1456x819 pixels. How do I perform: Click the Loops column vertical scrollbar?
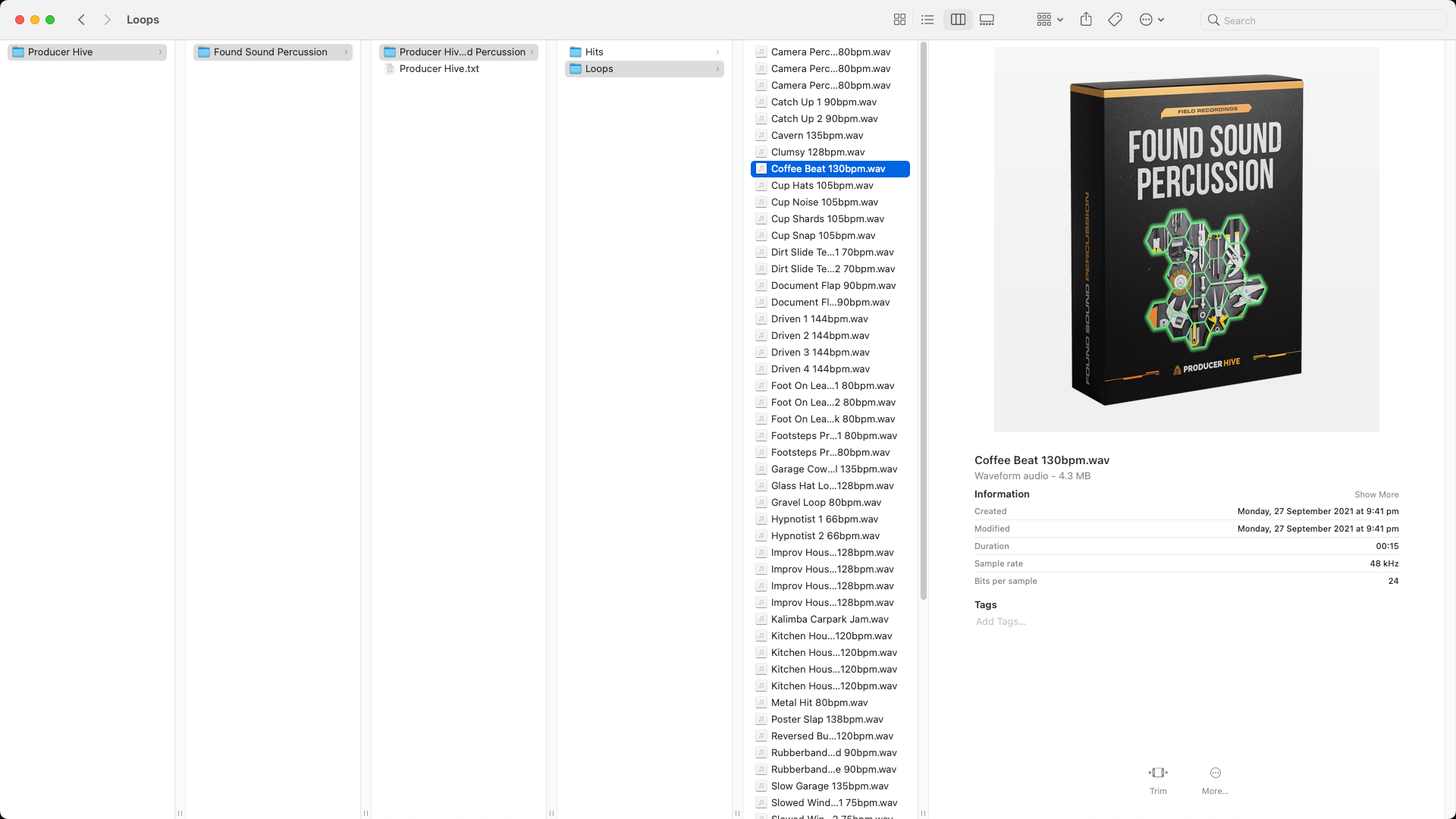(x=923, y=321)
